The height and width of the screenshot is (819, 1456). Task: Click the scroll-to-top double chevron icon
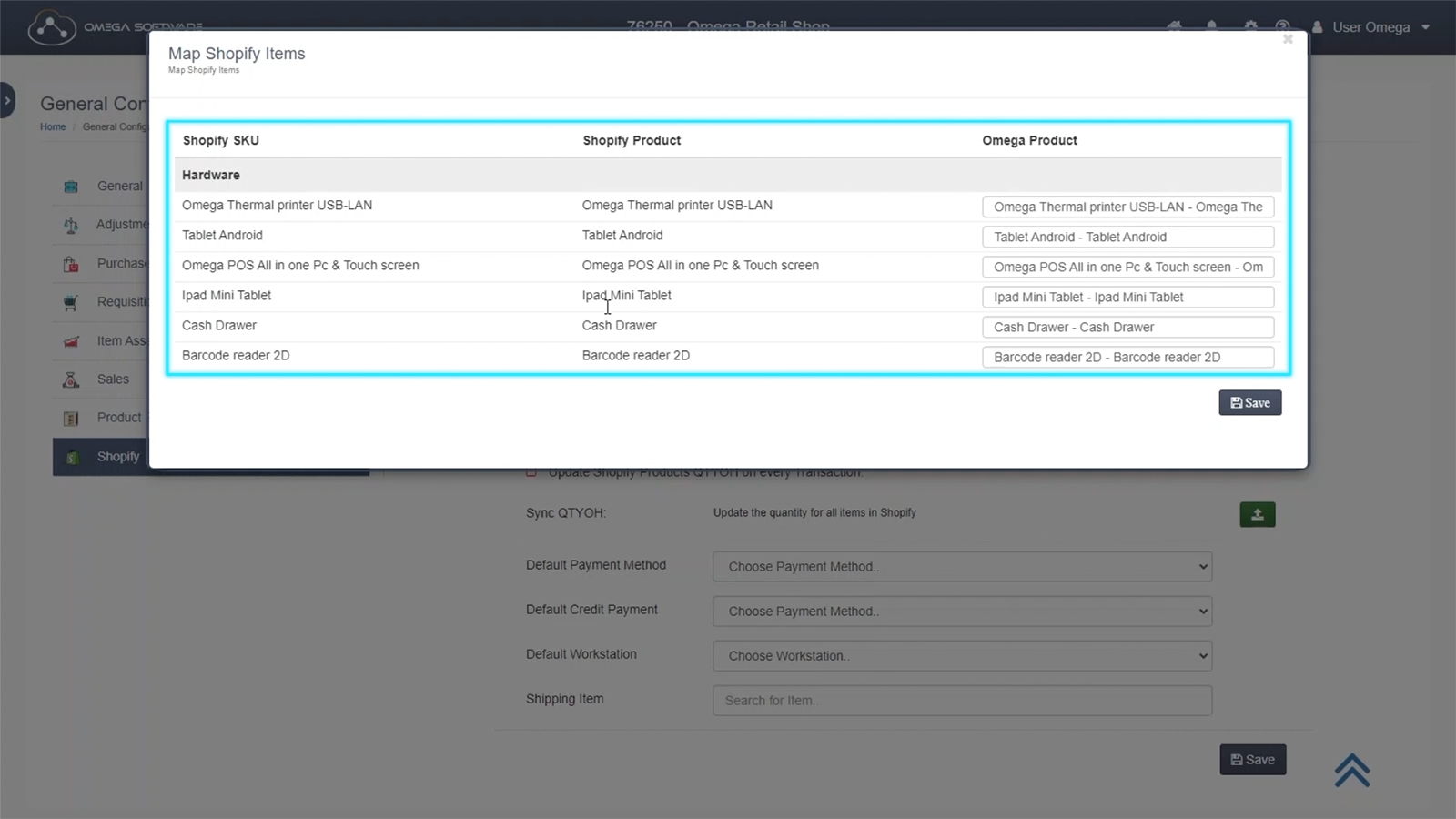click(x=1352, y=770)
